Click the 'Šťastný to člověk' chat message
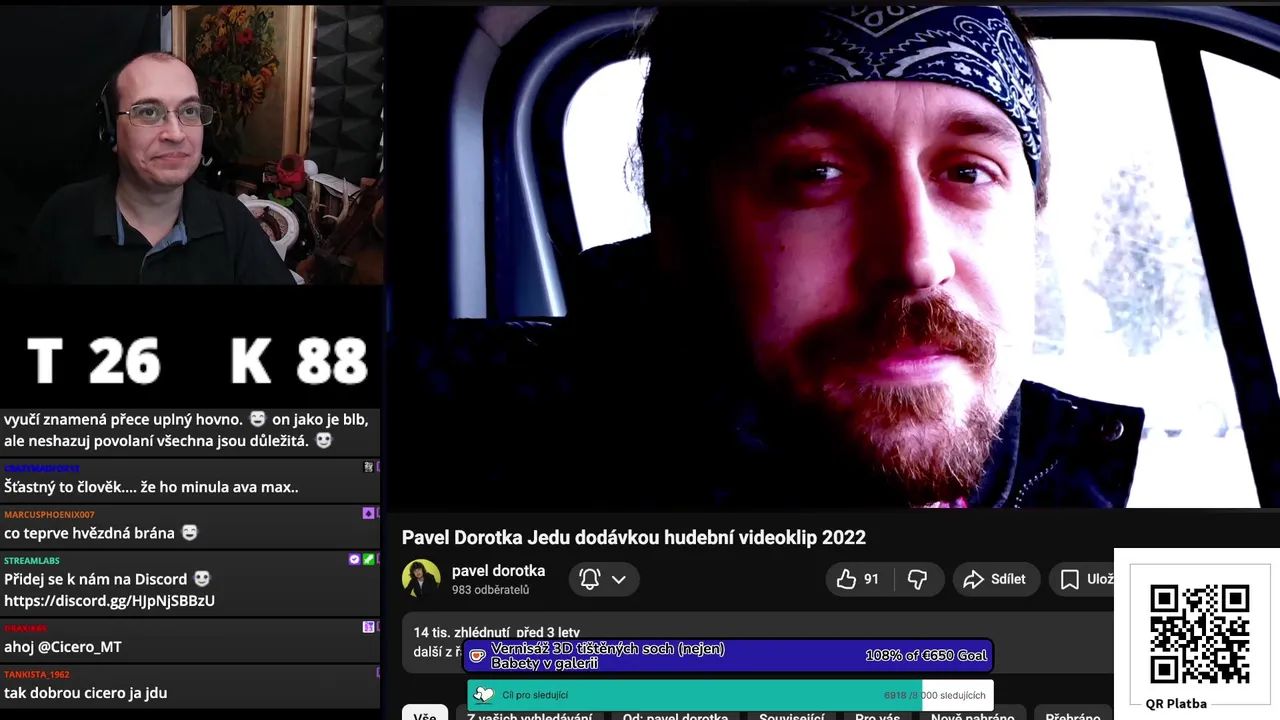Screen dimensions: 1280x720 151,487
